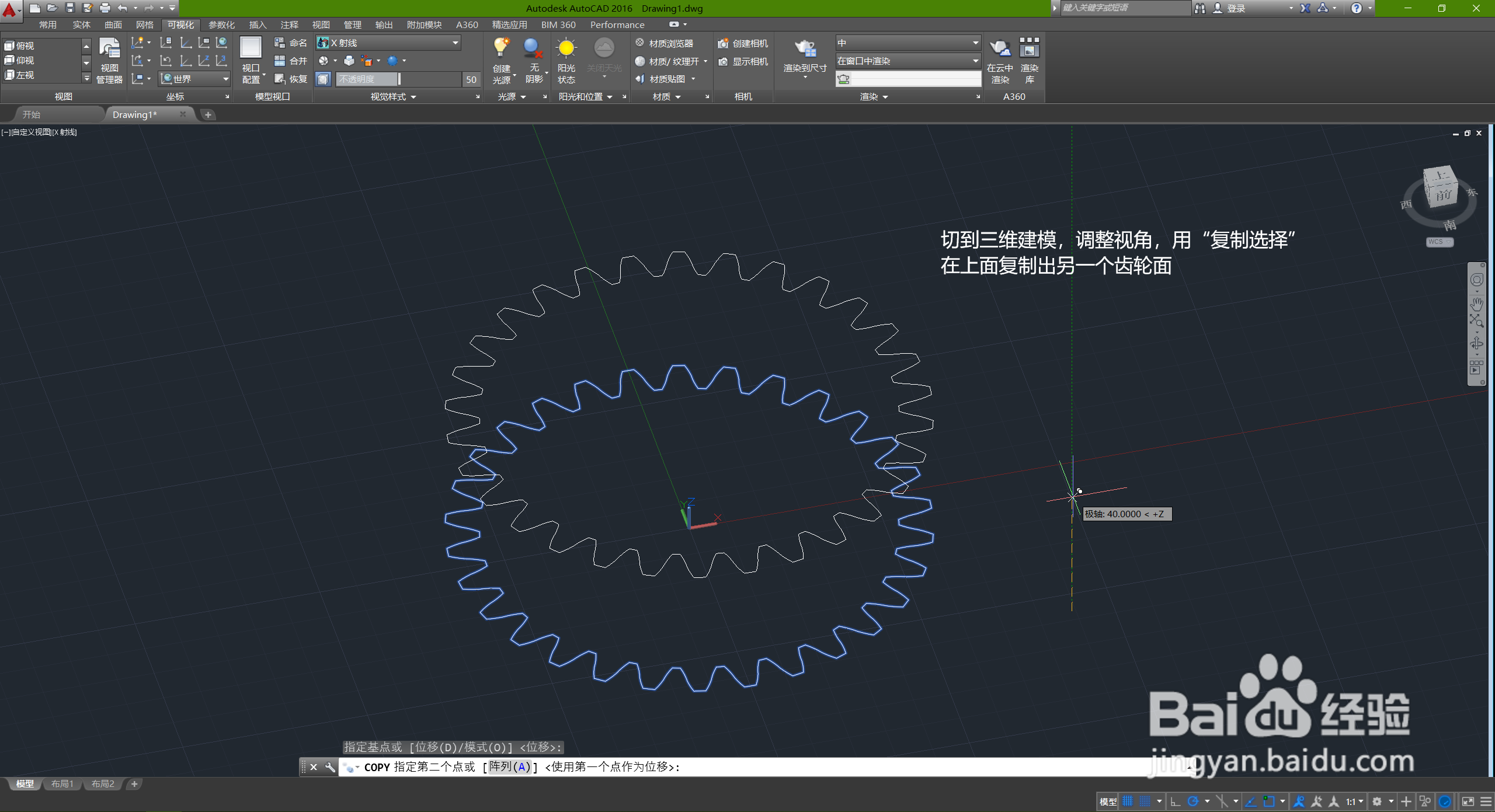The width and height of the screenshot is (1495, 812).
Task: Expand the X-ray (X 射线) visual style dropdown
Action: pos(455,43)
